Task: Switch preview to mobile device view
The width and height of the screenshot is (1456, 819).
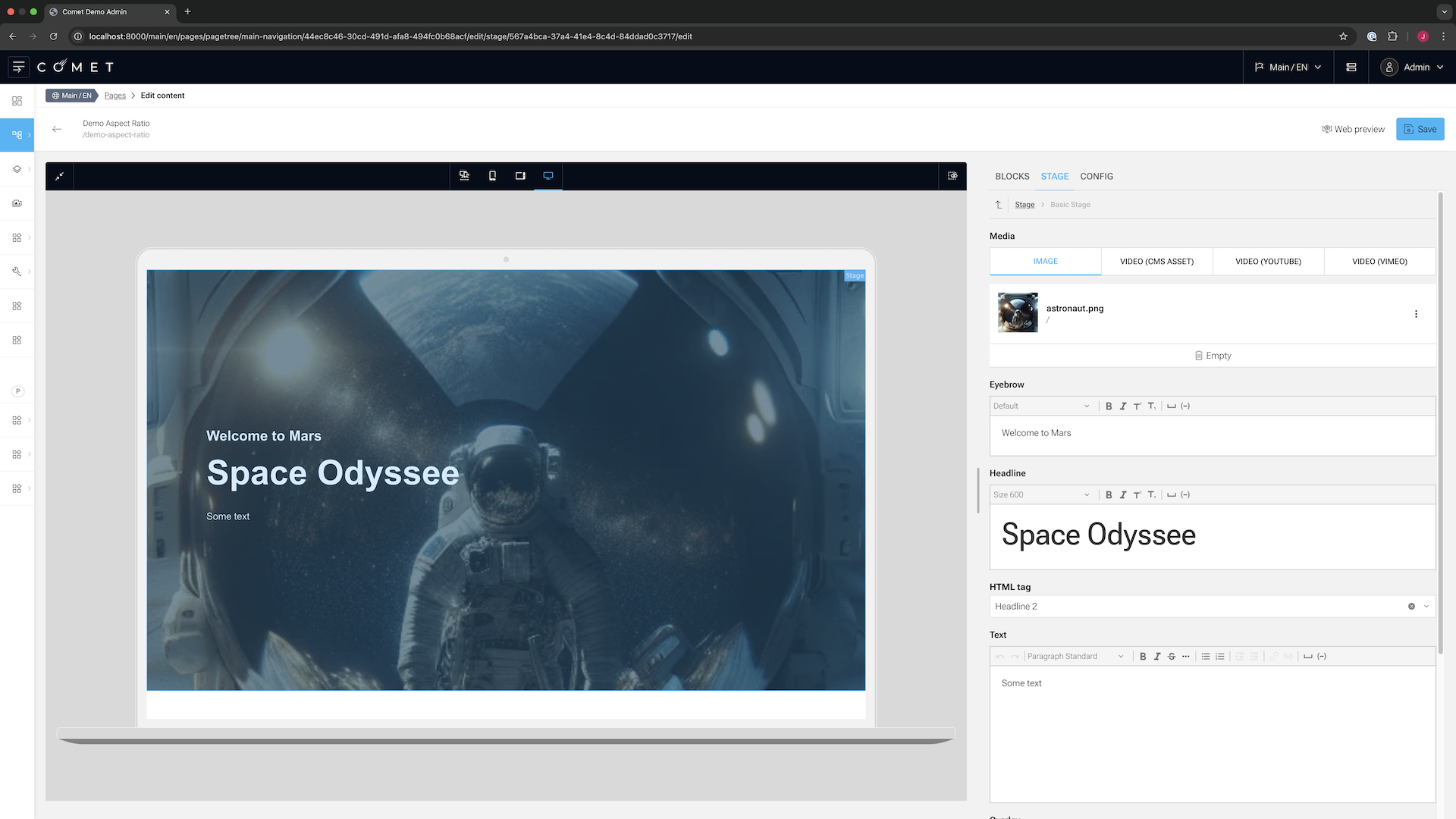Action: [492, 176]
